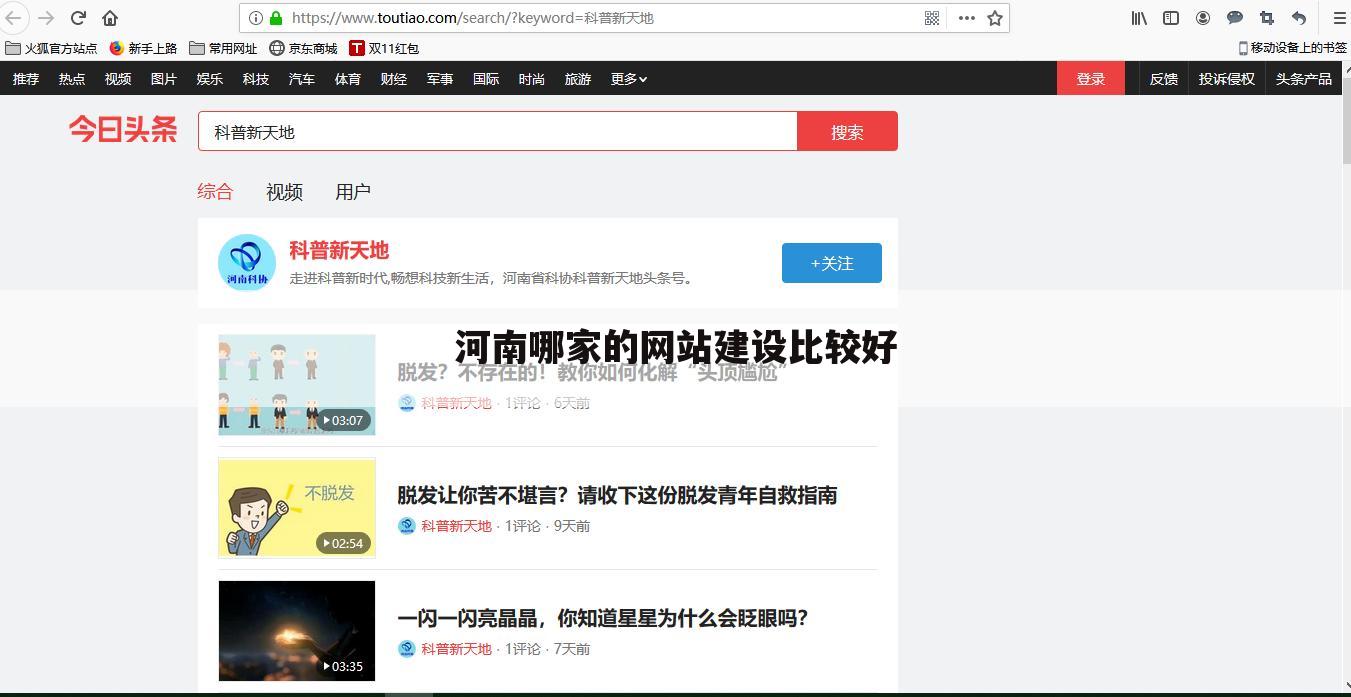Screen dimensions: 1351x697
Task: Click author avatar beside 9天前 result
Action: point(407,526)
